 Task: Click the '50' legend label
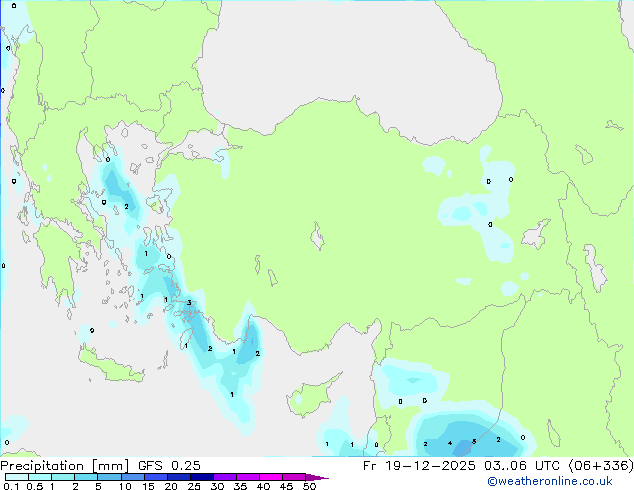(x=310, y=486)
